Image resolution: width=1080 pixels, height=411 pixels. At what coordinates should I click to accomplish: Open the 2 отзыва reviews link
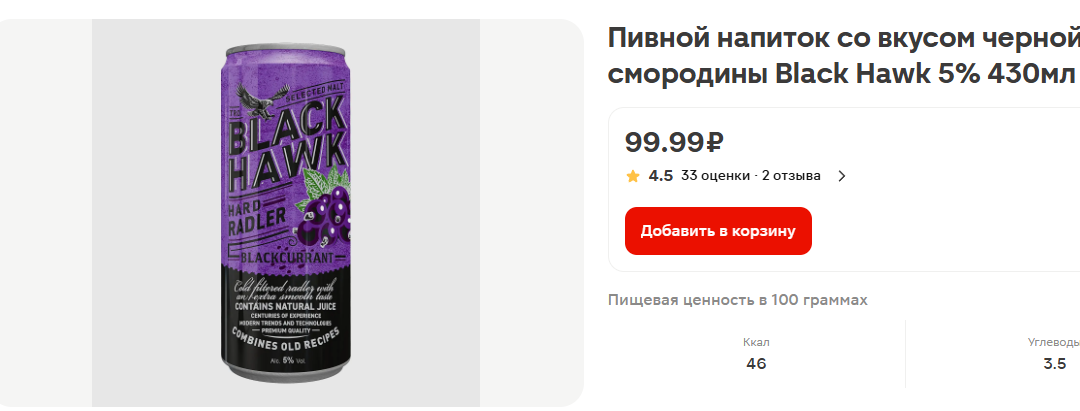point(791,176)
